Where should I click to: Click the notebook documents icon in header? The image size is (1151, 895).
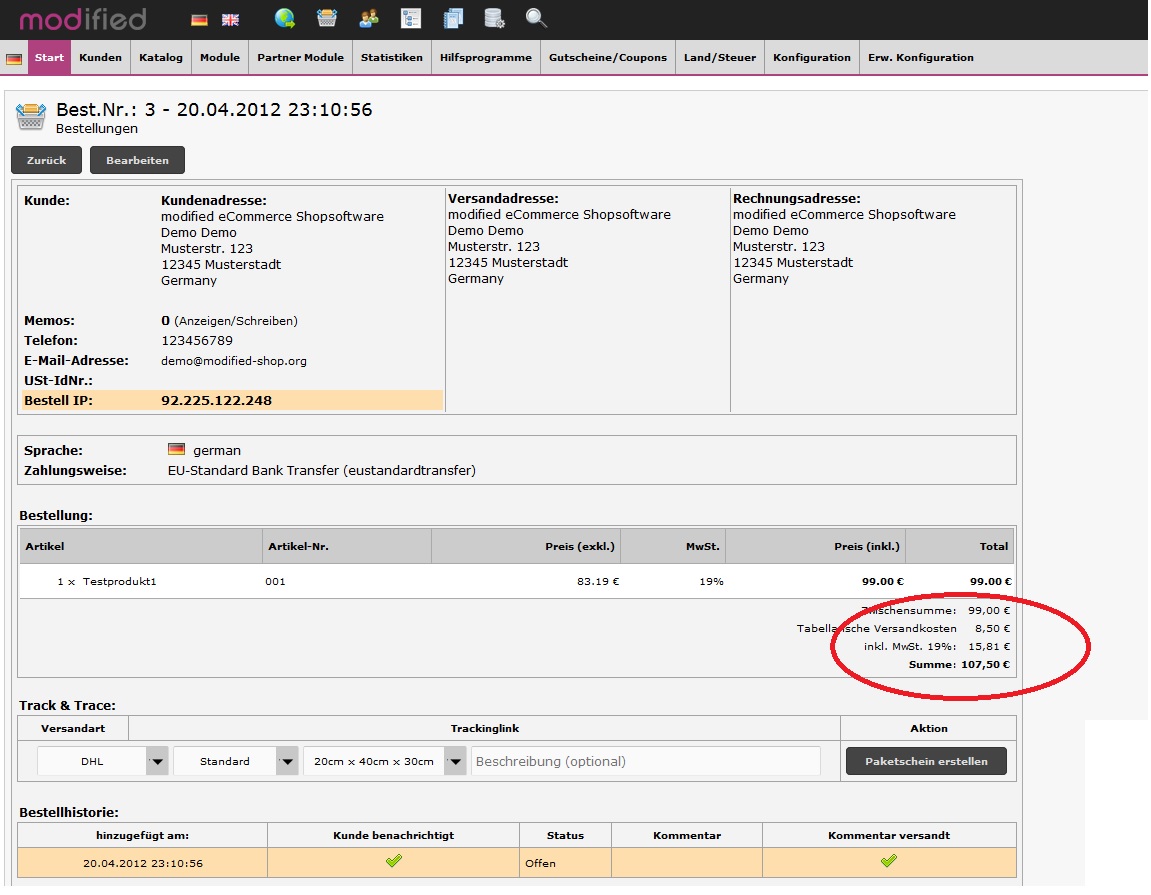(453, 18)
